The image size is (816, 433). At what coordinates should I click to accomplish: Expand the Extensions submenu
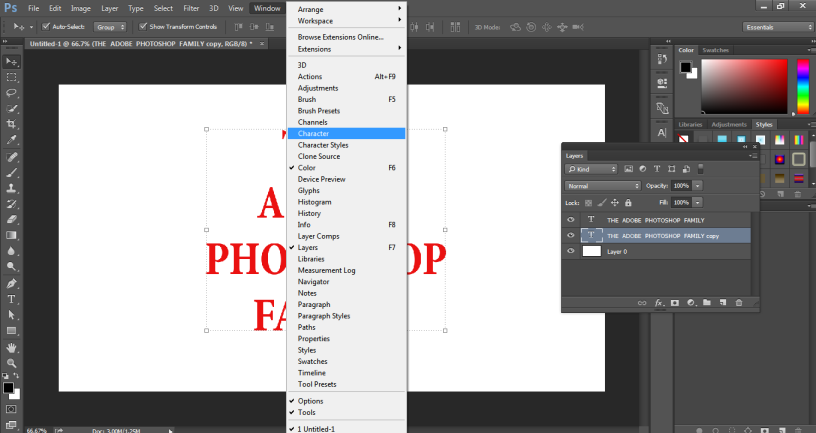(x=347, y=49)
